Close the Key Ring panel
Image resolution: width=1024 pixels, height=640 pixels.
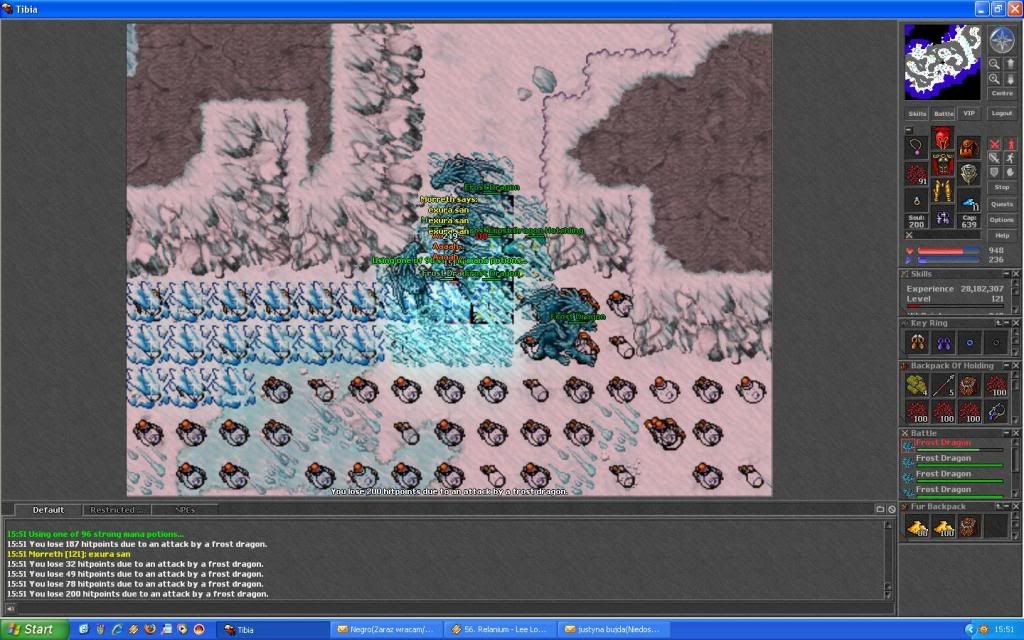pos(1016,323)
